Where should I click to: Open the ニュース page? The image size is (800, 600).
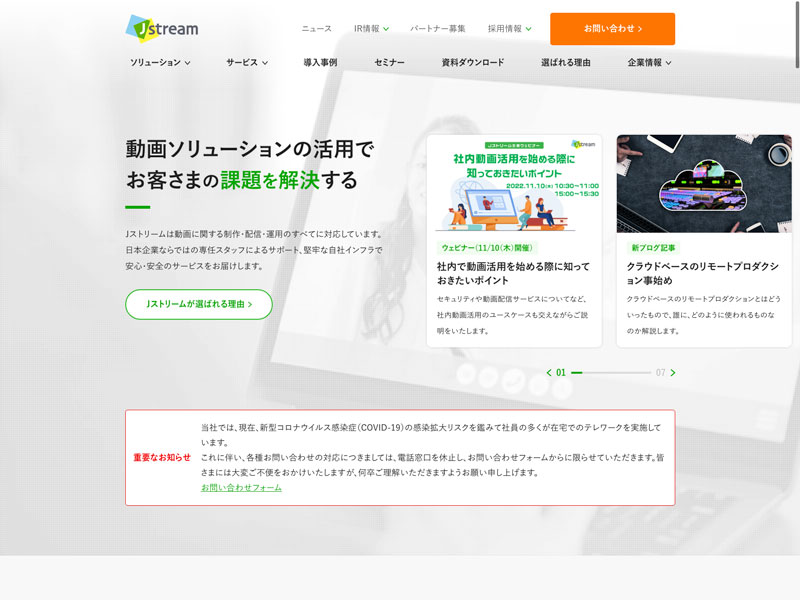[316, 29]
